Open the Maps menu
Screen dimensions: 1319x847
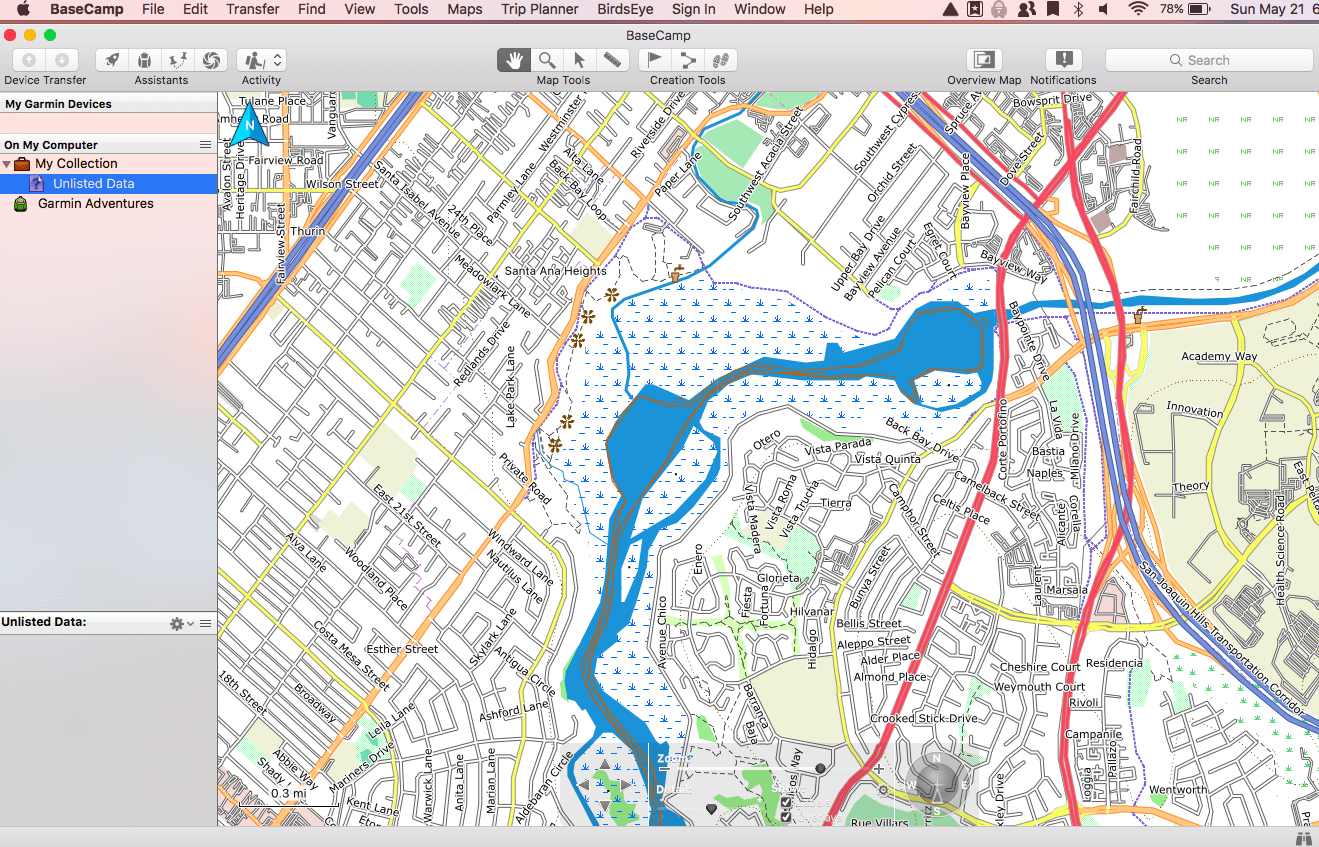pos(464,9)
